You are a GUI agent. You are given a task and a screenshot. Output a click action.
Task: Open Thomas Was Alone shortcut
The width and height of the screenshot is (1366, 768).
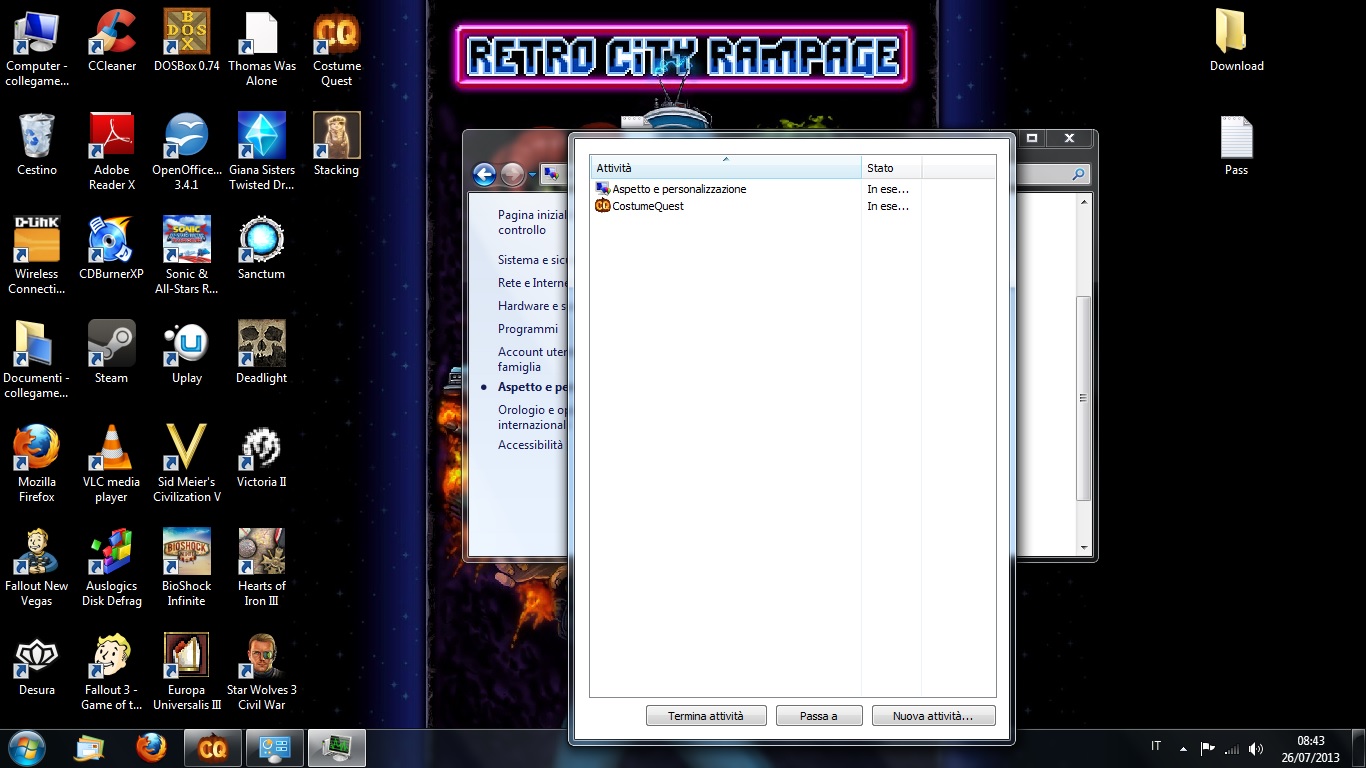pyautogui.click(x=262, y=48)
